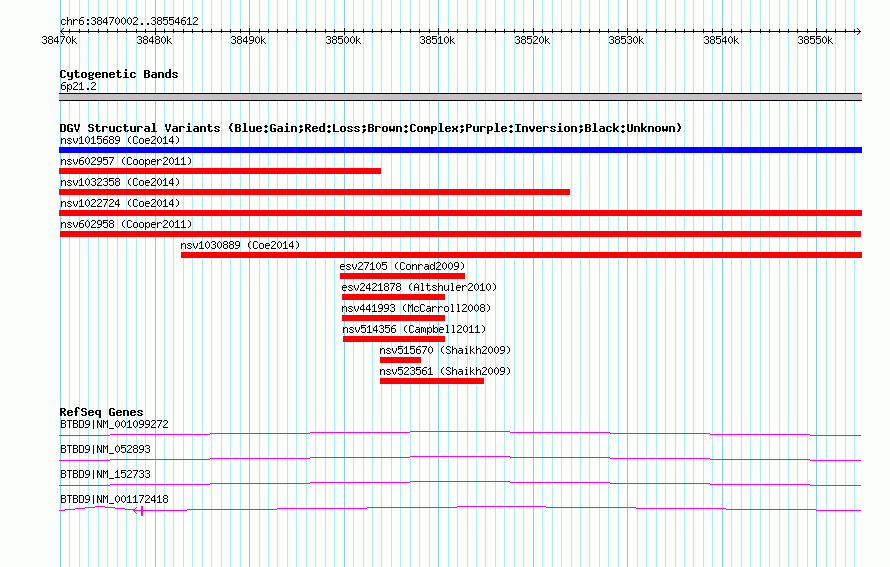Click the red nsv1032358 loss bar
Image resolution: width=890 pixels, height=567 pixels.
click(314, 192)
